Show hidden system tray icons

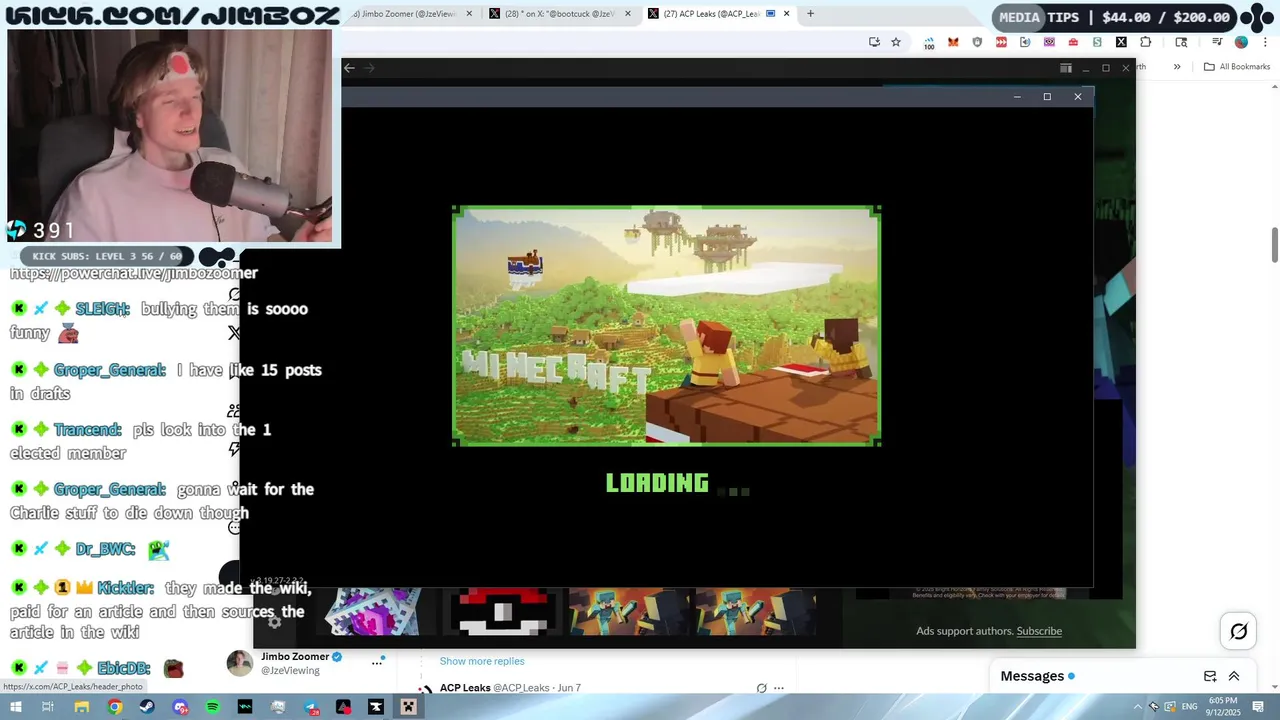pos(1137,707)
